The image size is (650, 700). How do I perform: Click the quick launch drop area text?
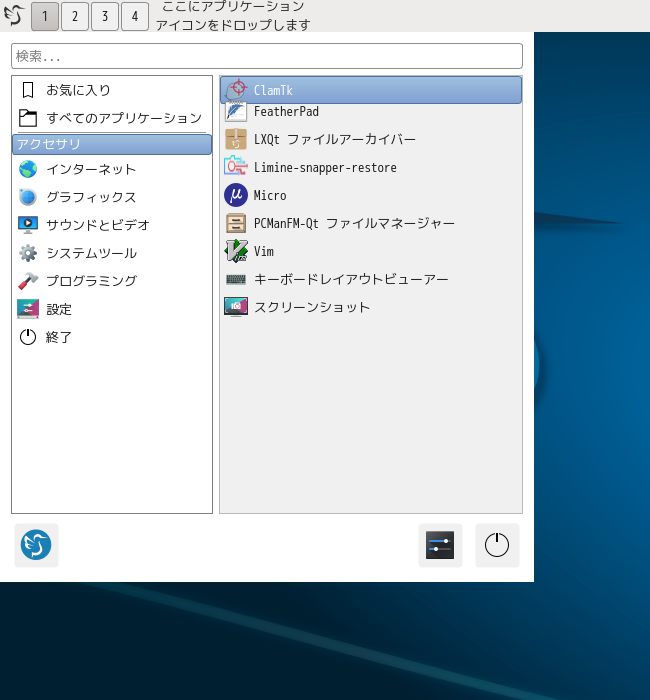[x=233, y=16]
